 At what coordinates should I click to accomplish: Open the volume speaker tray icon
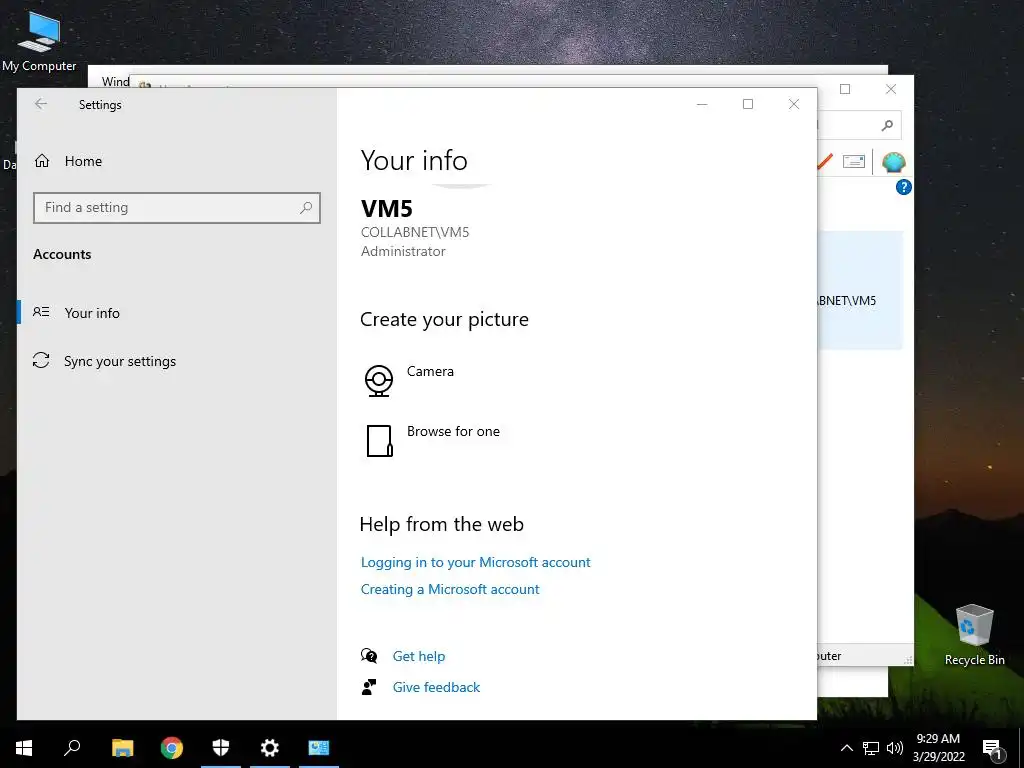point(895,748)
